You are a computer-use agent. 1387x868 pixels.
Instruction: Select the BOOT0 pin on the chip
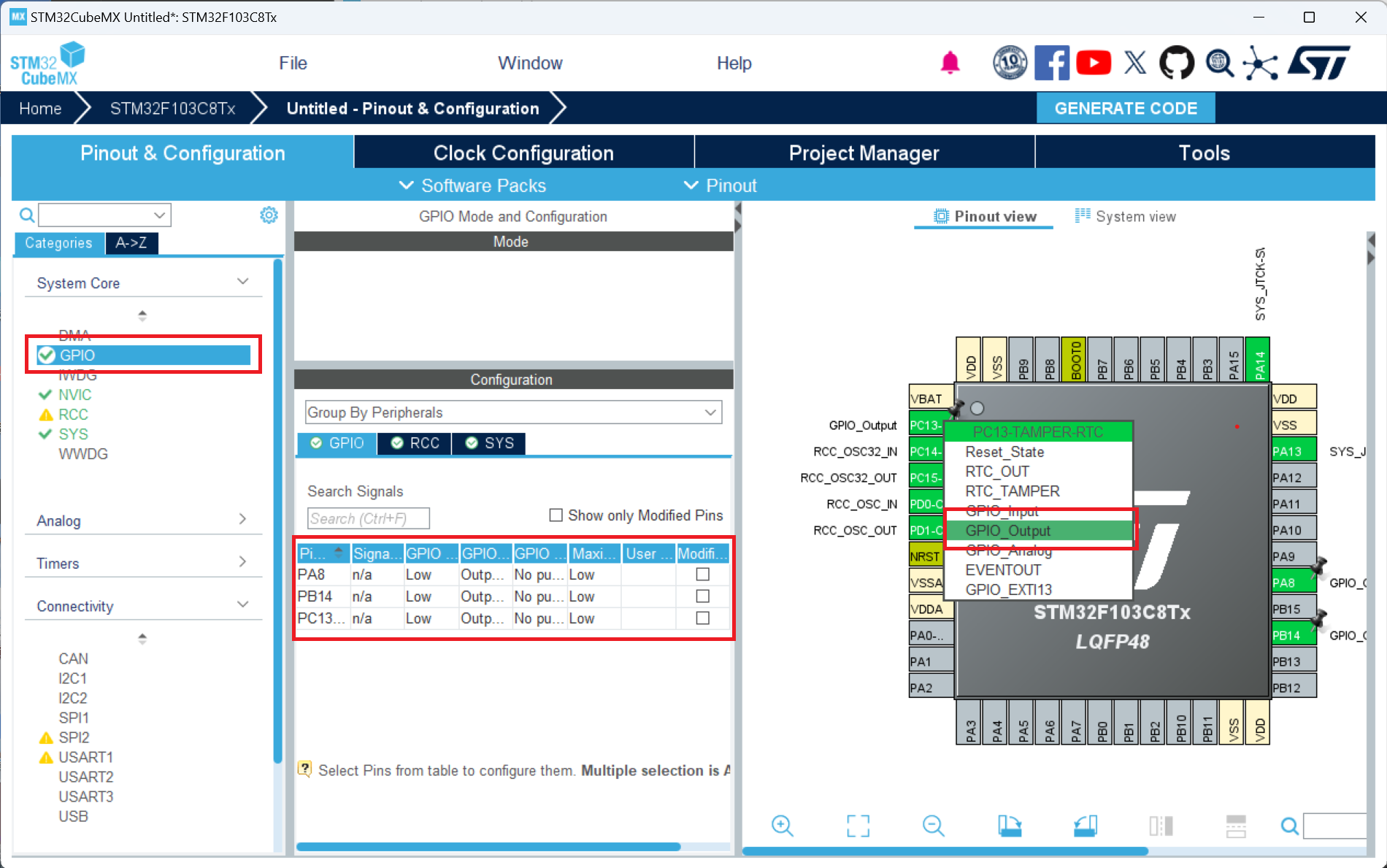[x=1075, y=359]
